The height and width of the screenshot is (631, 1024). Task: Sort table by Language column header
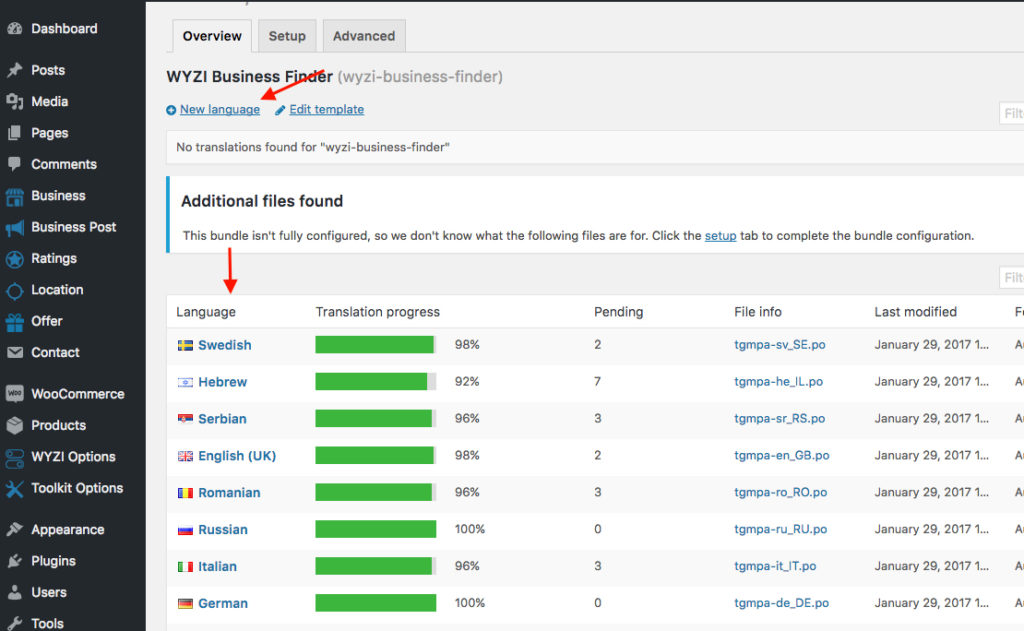[x=206, y=312]
